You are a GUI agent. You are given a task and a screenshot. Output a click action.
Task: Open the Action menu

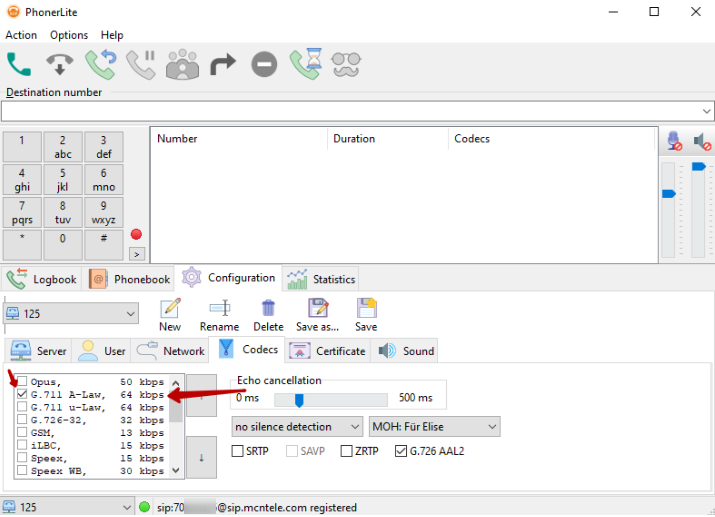tap(21, 35)
